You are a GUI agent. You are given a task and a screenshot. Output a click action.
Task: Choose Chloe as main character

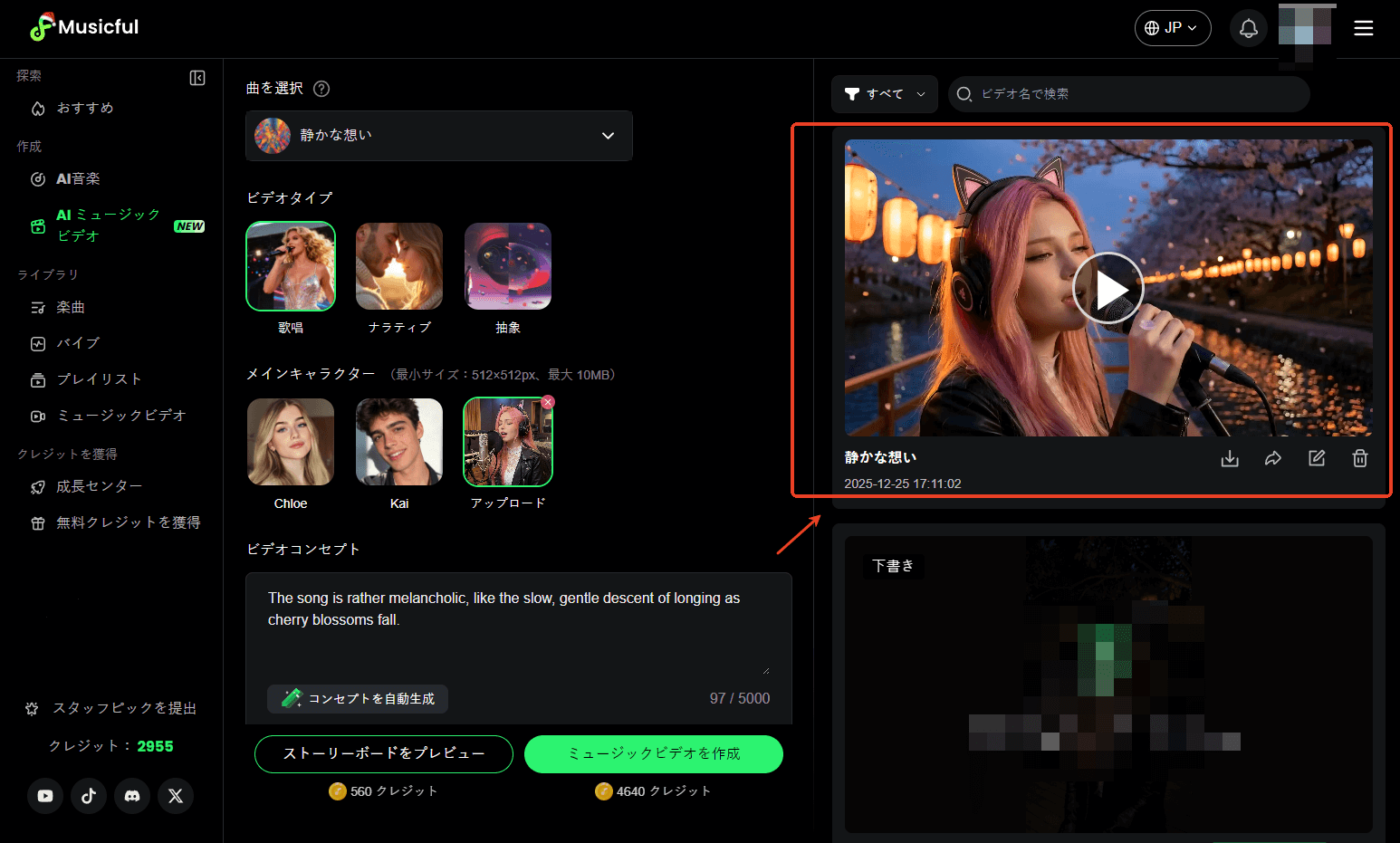click(x=291, y=442)
